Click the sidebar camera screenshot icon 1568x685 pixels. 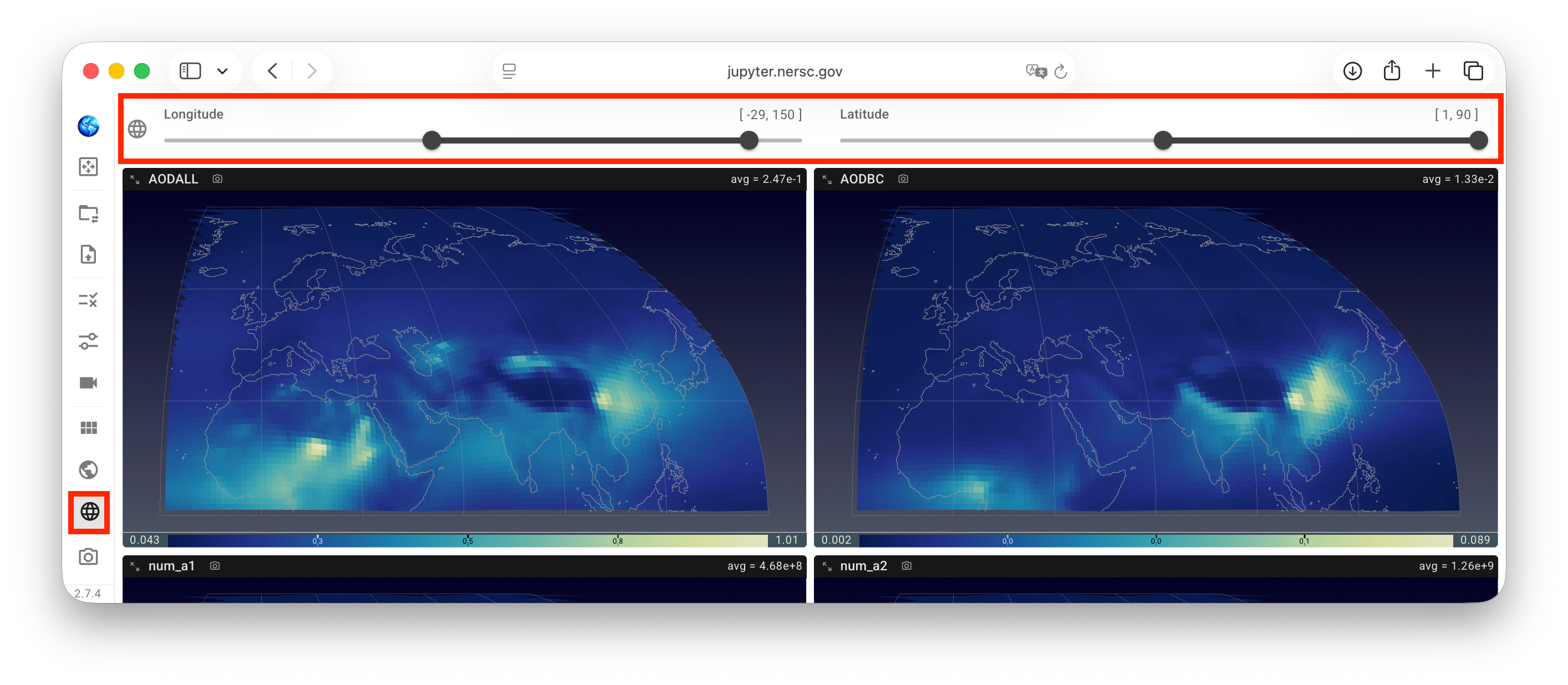coord(88,556)
